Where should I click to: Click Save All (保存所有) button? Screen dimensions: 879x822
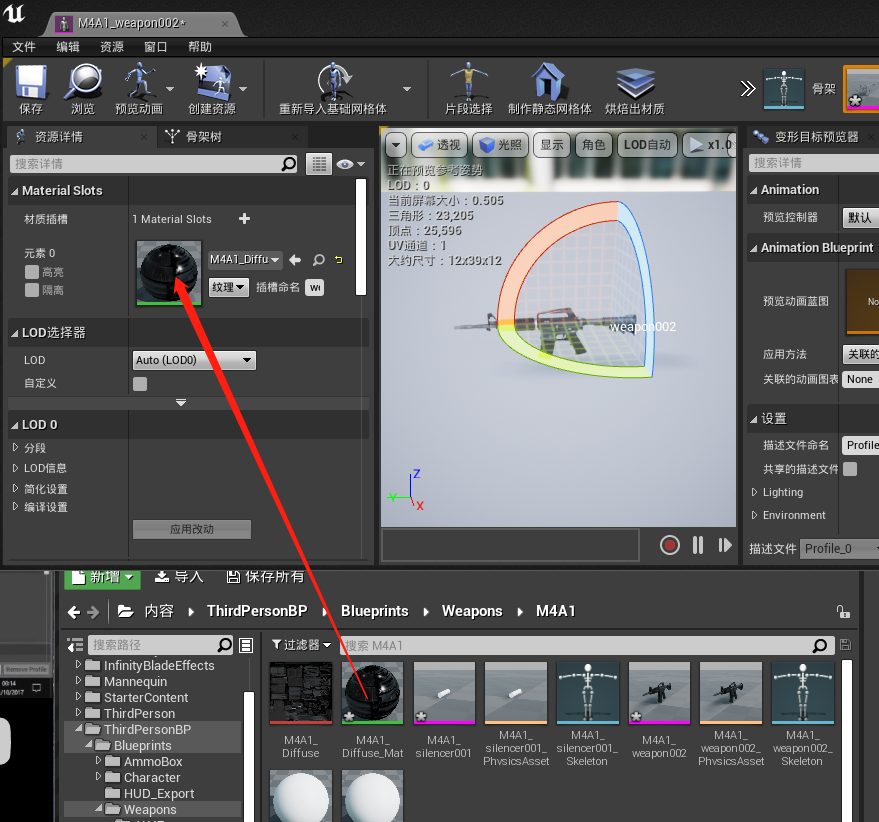(265, 577)
